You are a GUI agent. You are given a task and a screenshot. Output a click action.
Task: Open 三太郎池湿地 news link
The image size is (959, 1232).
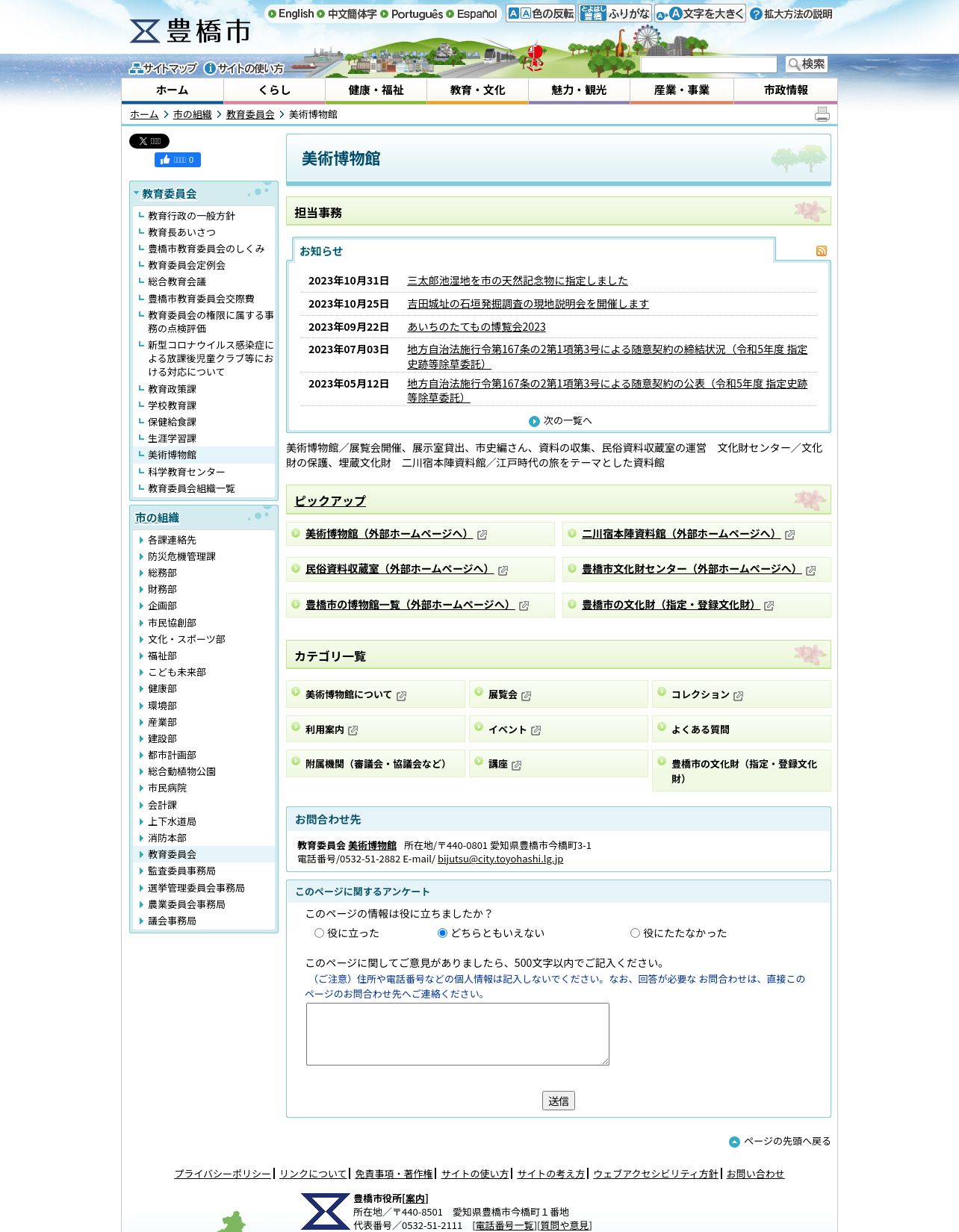click(517, 281)
